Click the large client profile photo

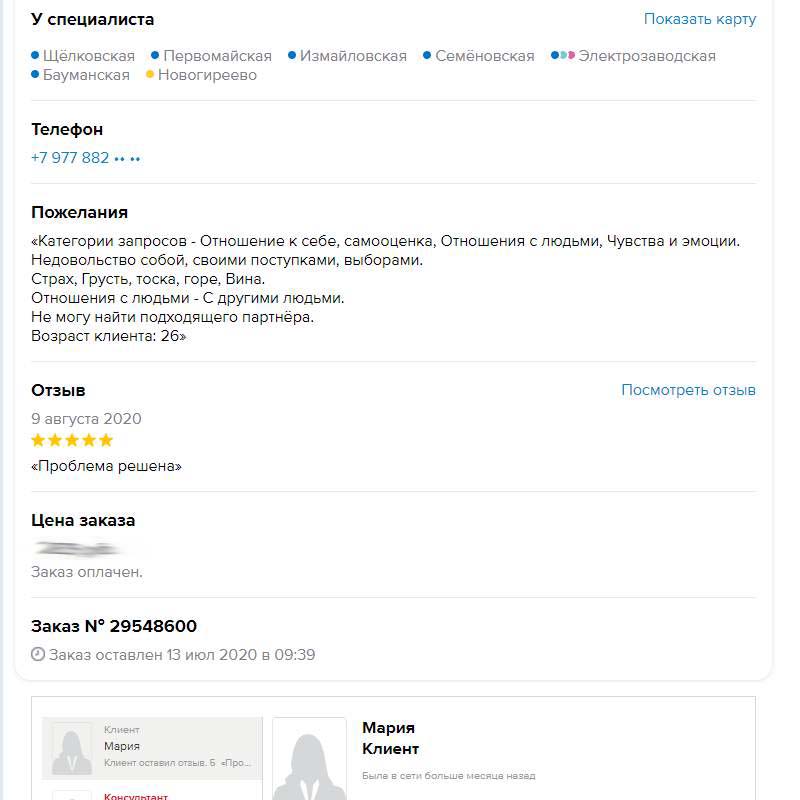[309, 760]
